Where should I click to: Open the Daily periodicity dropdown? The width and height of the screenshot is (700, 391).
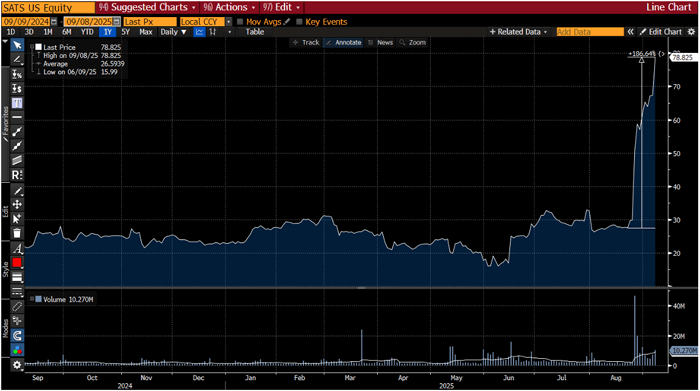tap(174, 32)
